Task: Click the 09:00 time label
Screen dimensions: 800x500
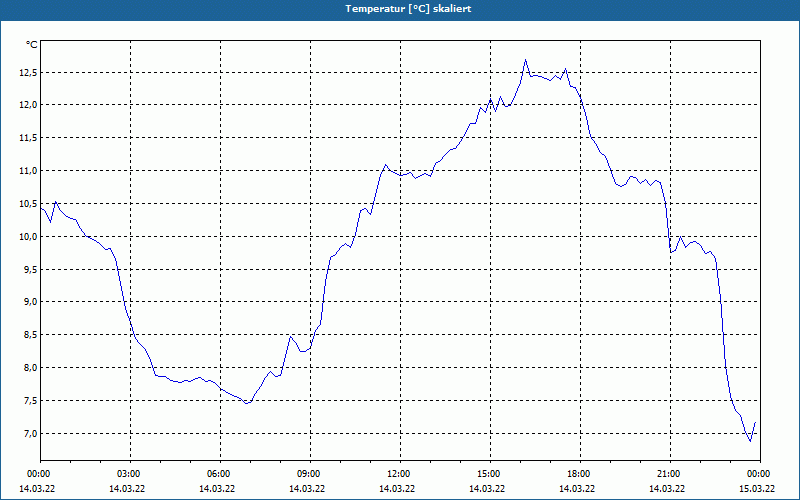Action: point(310,474)
